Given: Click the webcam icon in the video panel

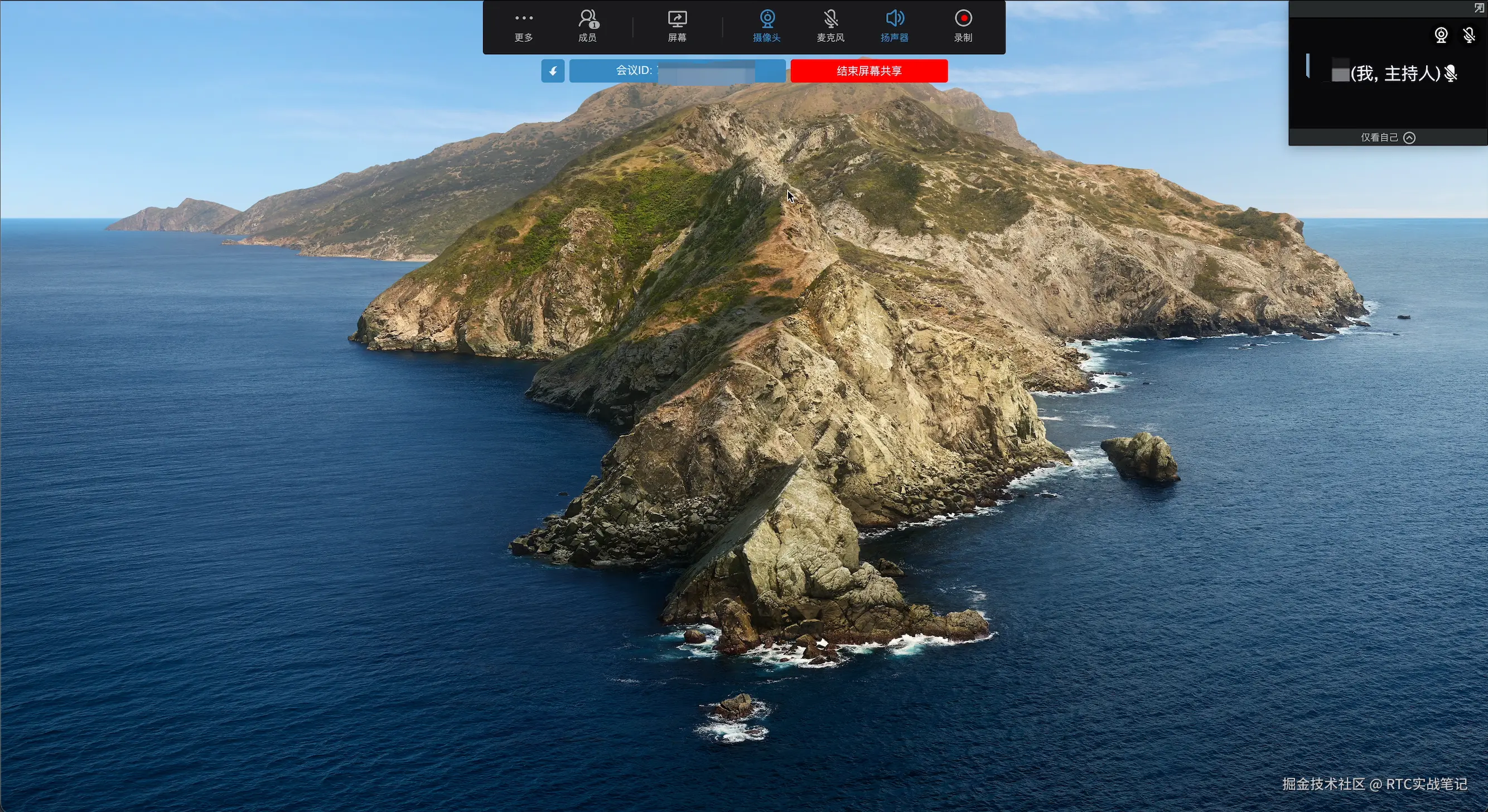Looking at the screenshot, I should coord(1441,35).
